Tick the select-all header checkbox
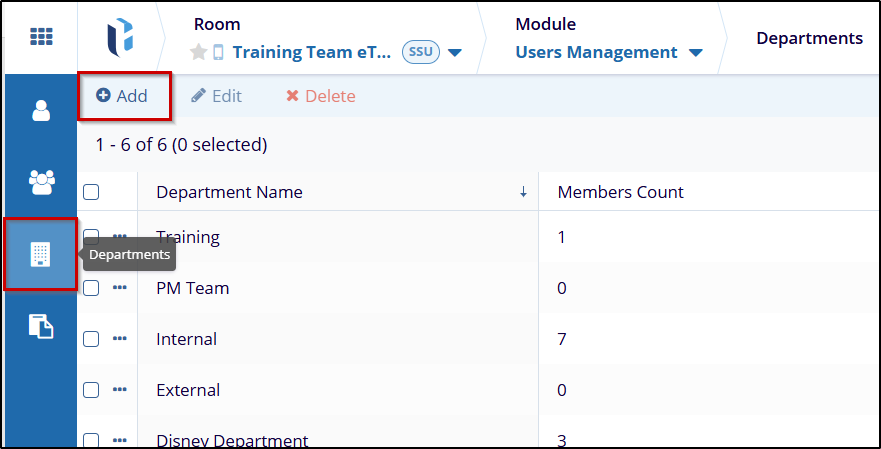Screen dimensions: 881x449 [91, 192]
